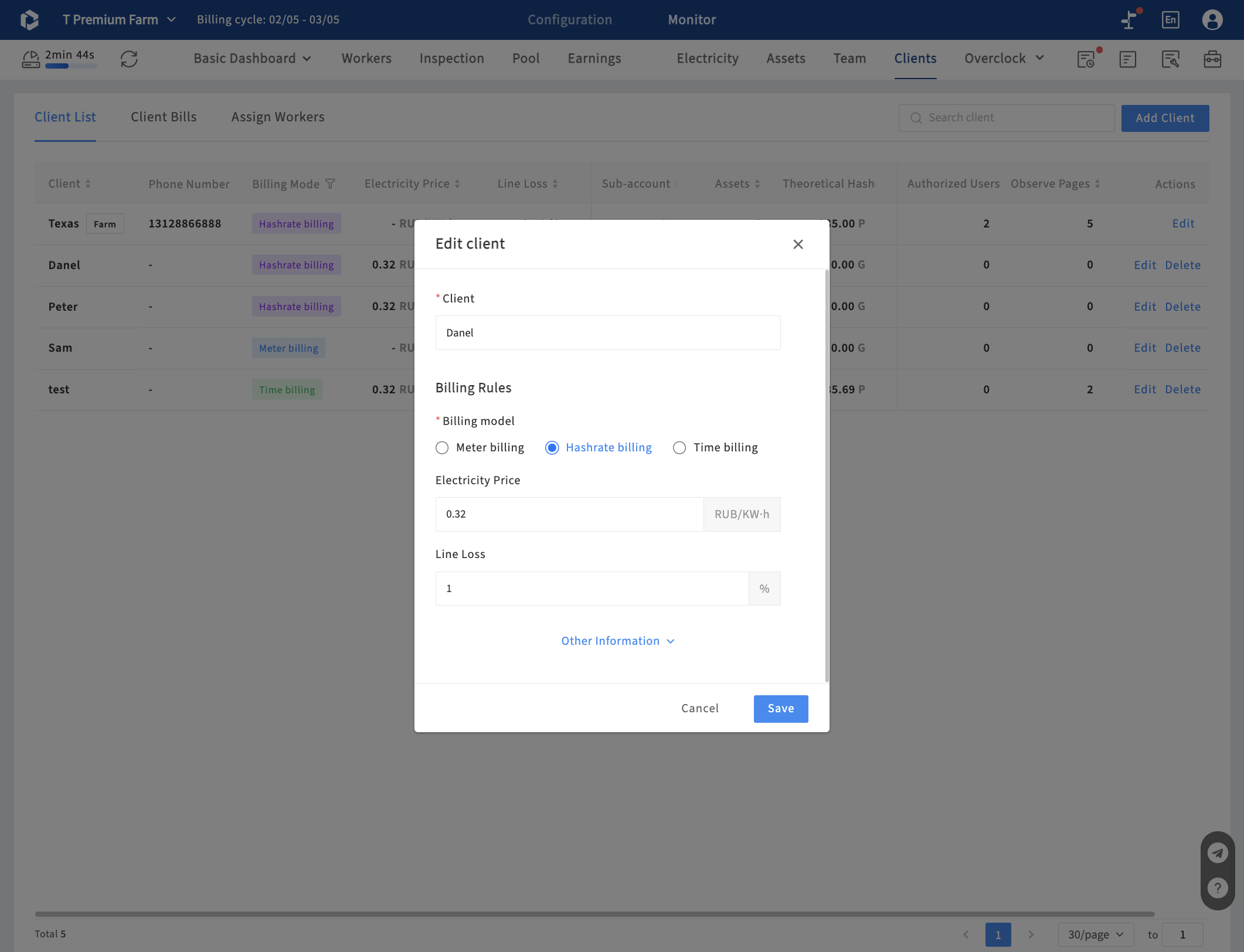The image size is (1244, 952).
Task: Click the Cancel button in dialog
Action: pyautogui.click(x=700, y=709)
